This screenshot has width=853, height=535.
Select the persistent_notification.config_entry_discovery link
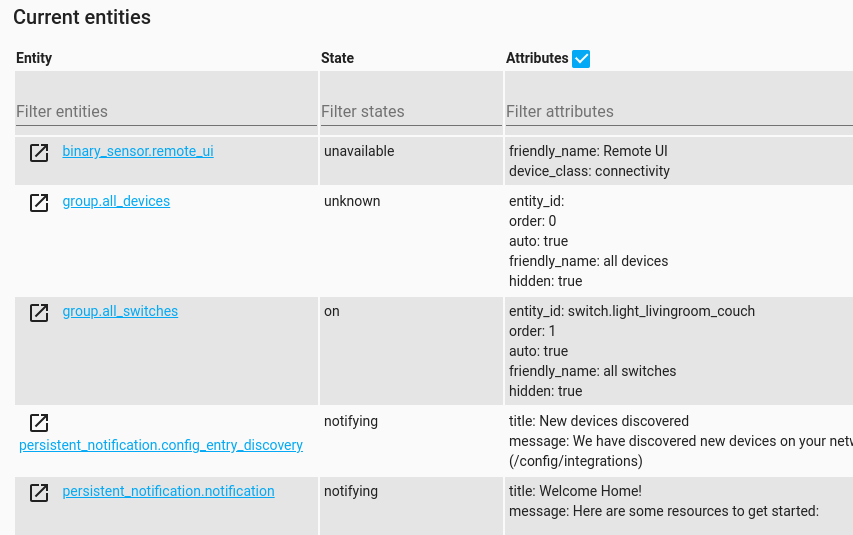point(161,445)
